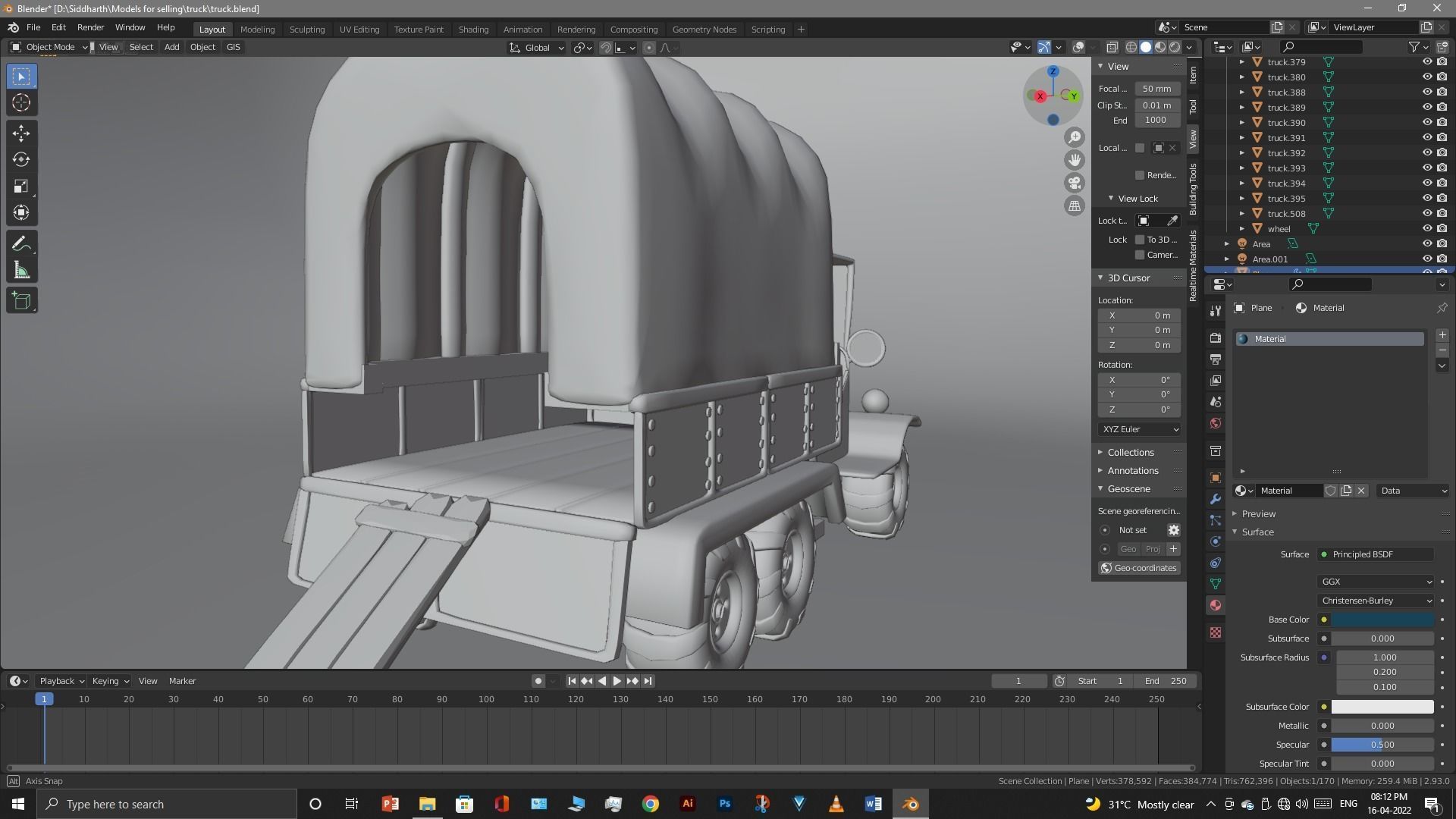The image size is (1456, 819).
Task: Open the Output properties tab icon
Action: point(1216,359)
